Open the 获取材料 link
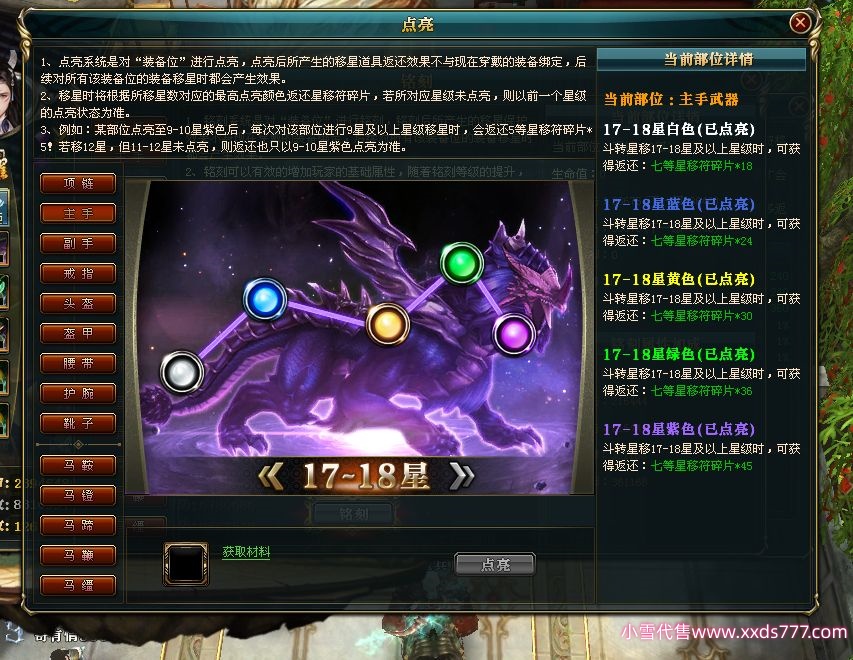This screenshot has height=660, width=853. coord(246,552)
